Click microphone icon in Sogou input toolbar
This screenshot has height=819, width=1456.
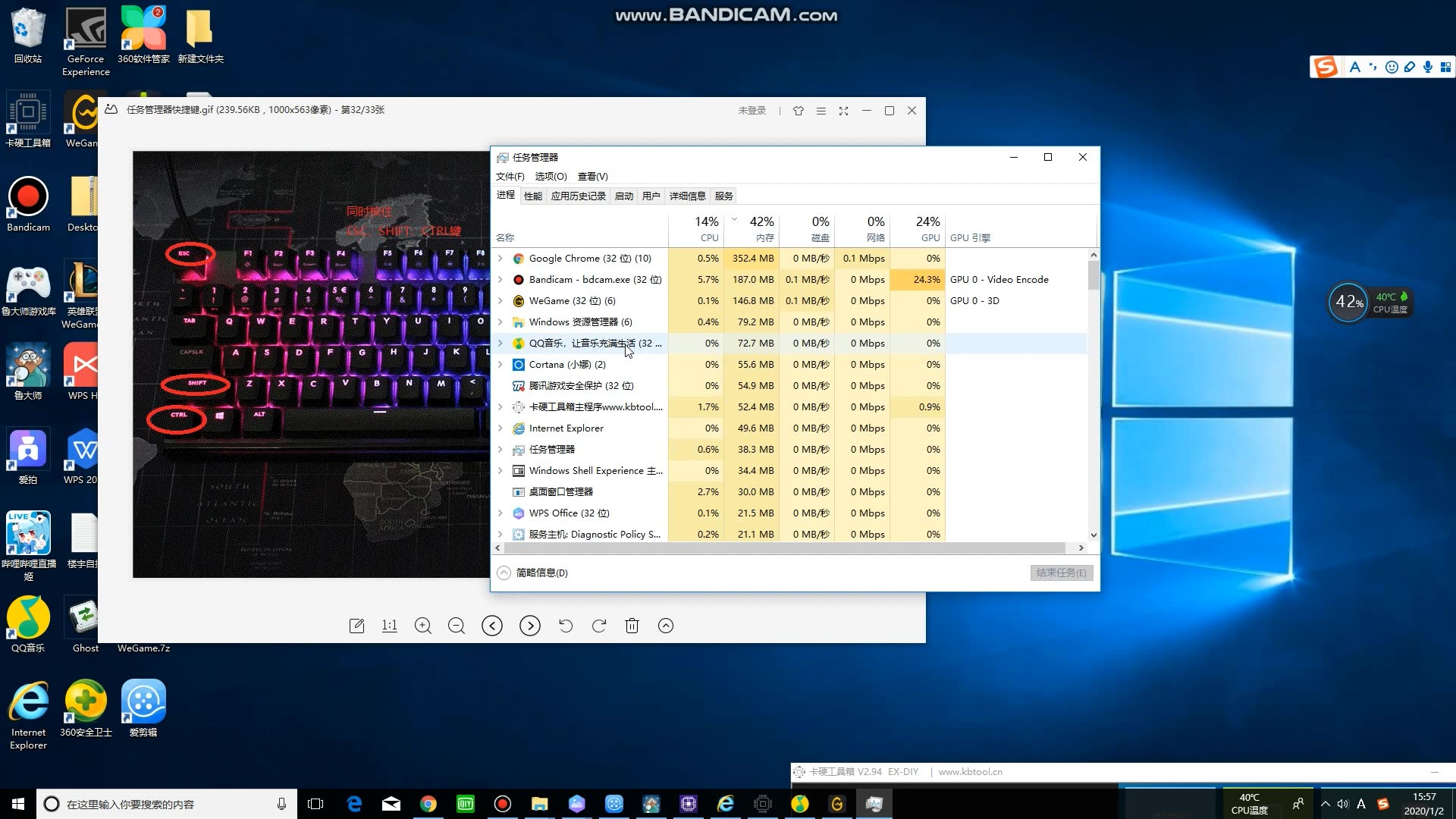tap(1428, 67)
